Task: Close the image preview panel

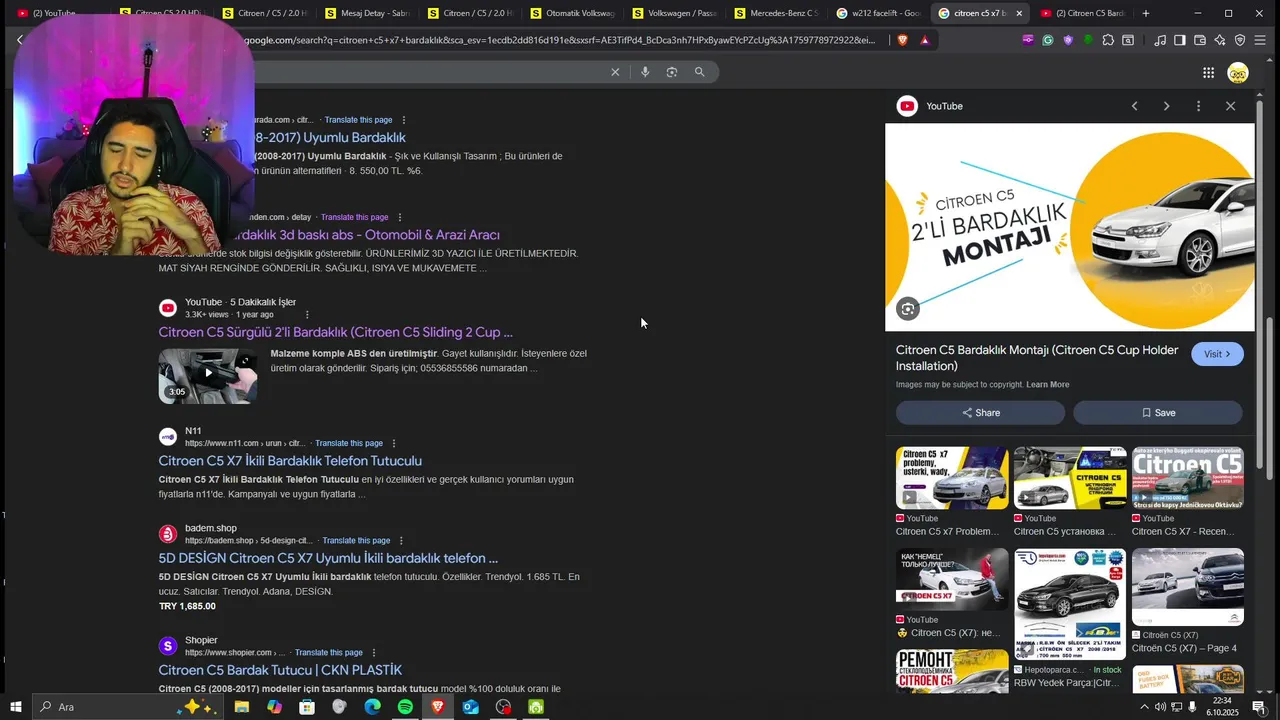Action: click(x=1230, y=106)
